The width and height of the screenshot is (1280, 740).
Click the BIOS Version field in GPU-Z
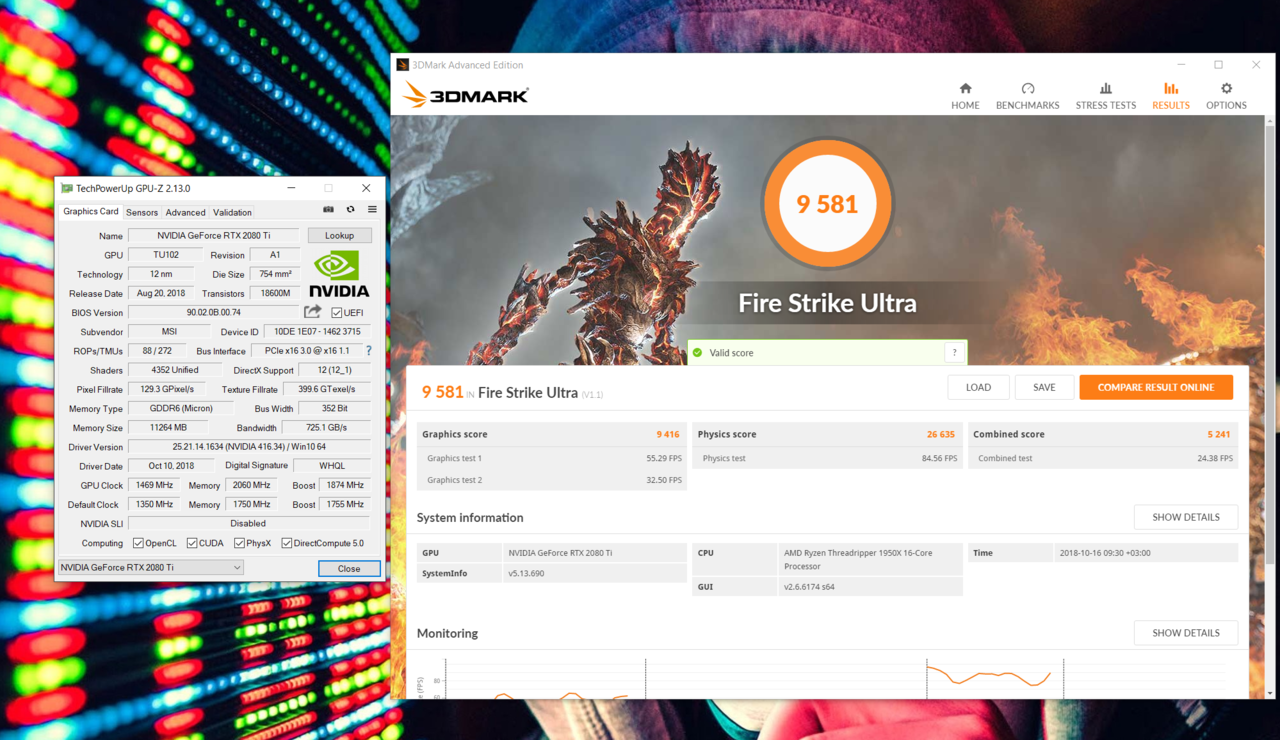tap(213, 313)
